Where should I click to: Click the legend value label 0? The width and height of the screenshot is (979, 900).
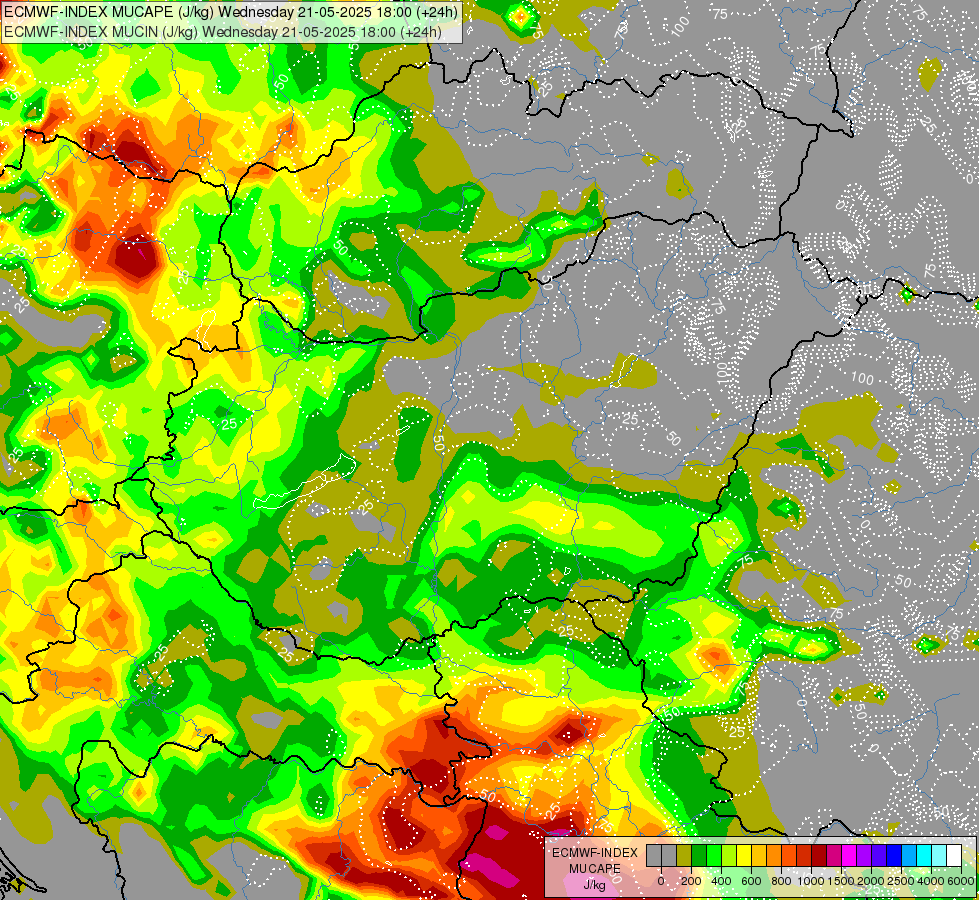(661, 881)
